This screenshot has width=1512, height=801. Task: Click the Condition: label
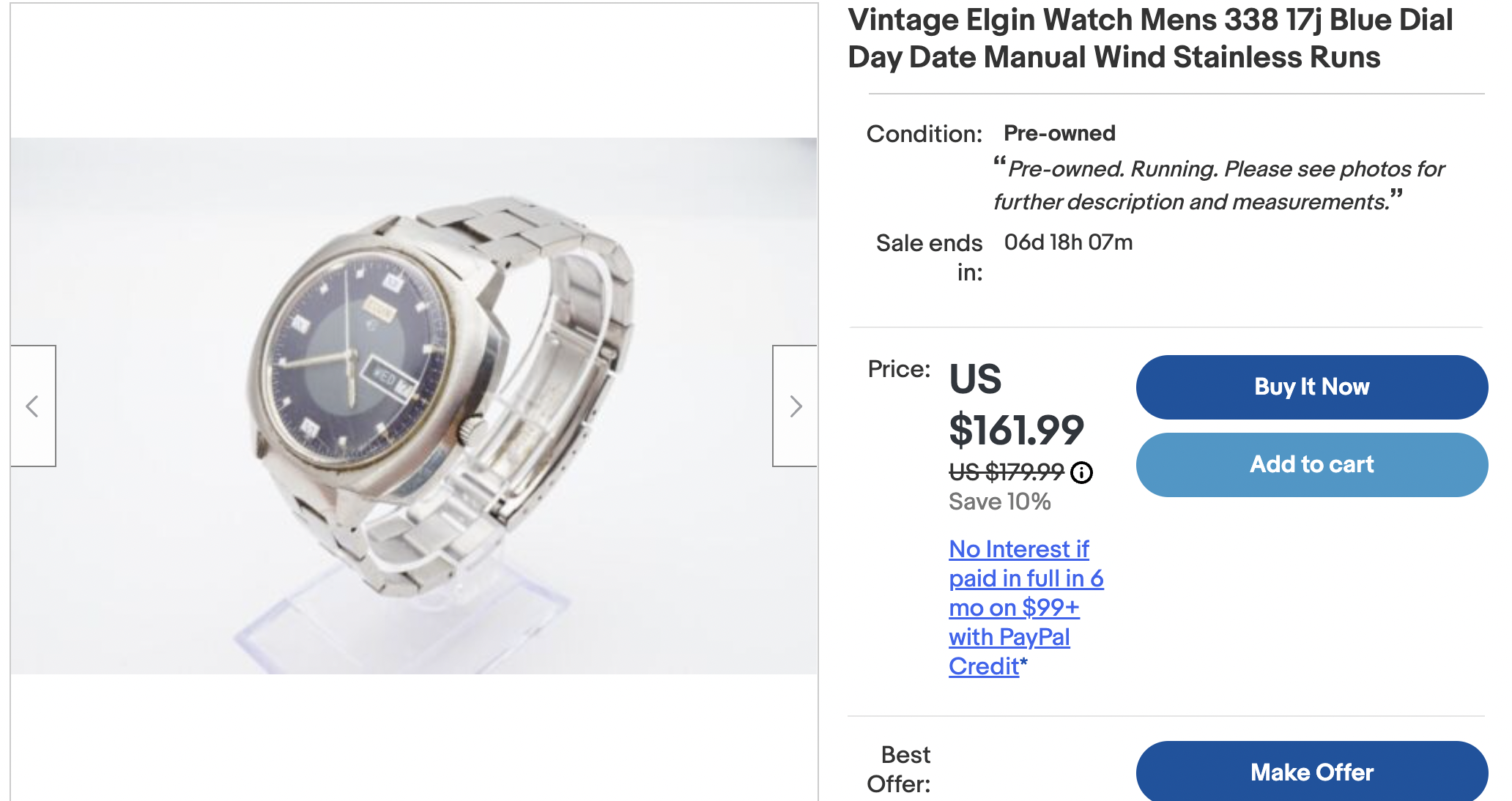click(x=924, y=134)
